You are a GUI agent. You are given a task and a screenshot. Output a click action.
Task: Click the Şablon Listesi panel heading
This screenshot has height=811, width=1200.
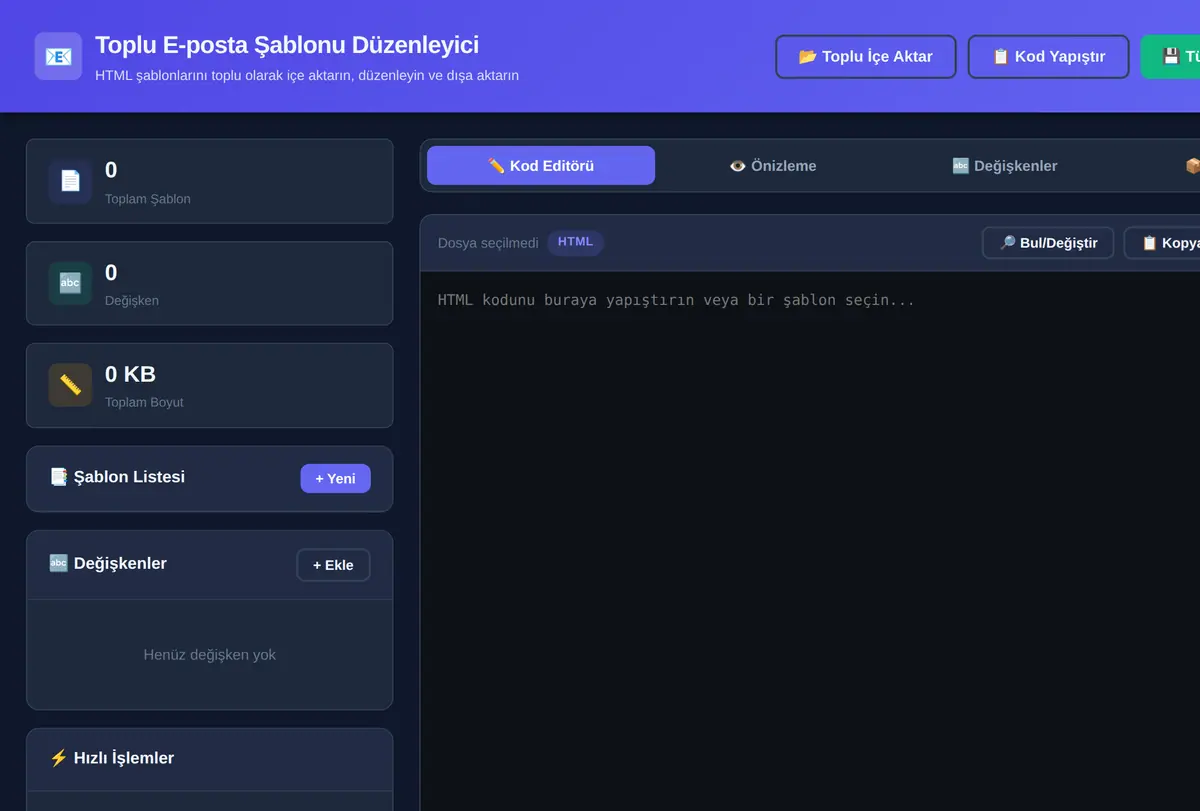tap(117, 477)
